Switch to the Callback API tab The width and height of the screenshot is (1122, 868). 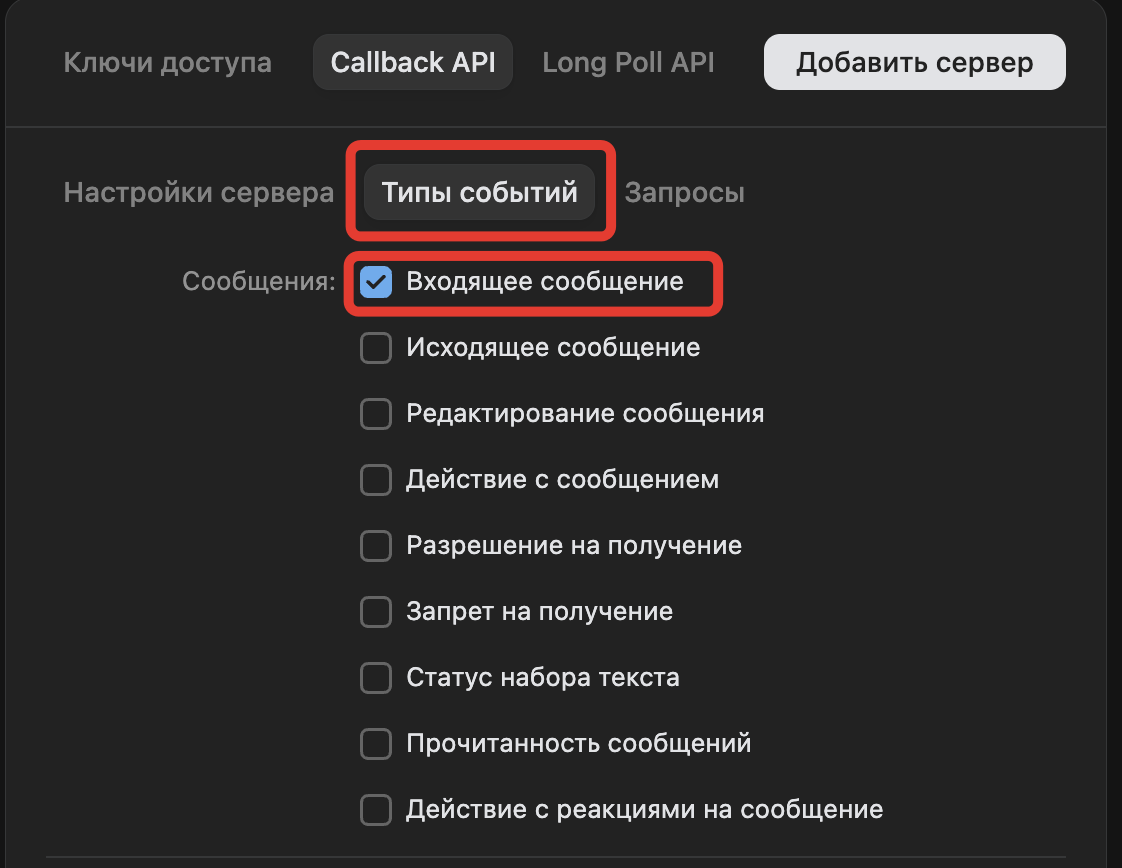pyautogui.click(x=412, y=61)
